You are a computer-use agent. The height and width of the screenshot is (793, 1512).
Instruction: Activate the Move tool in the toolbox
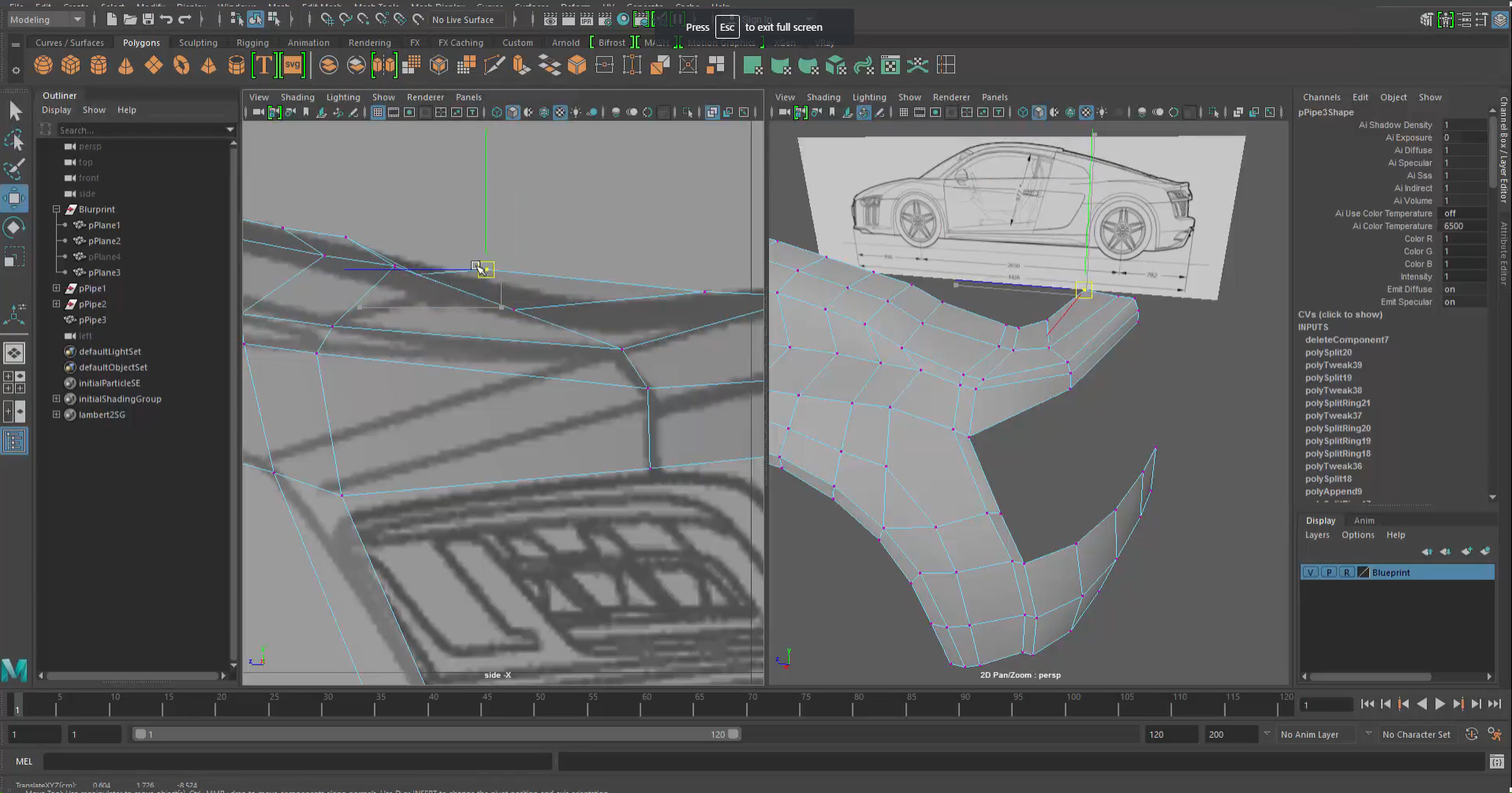(x=14, y=197)
